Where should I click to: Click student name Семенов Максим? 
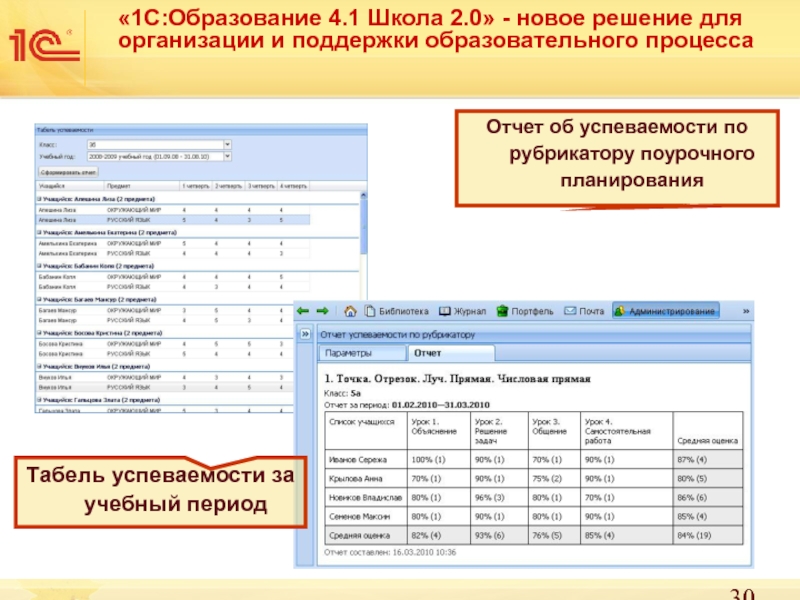pos(360,516)
